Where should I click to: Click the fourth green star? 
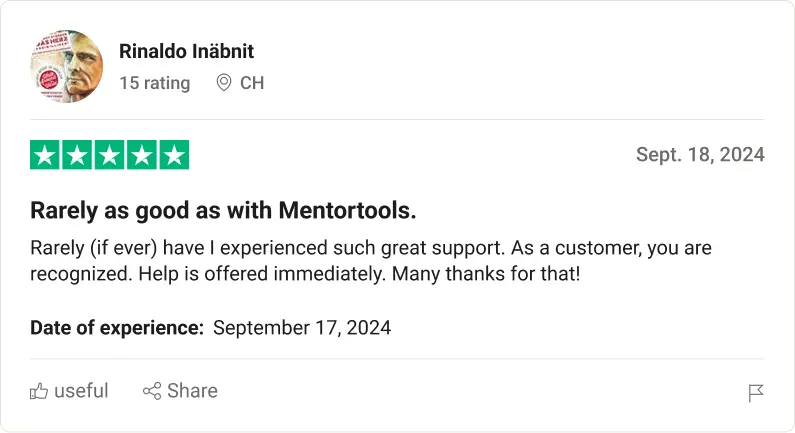(x=142, y=155)
